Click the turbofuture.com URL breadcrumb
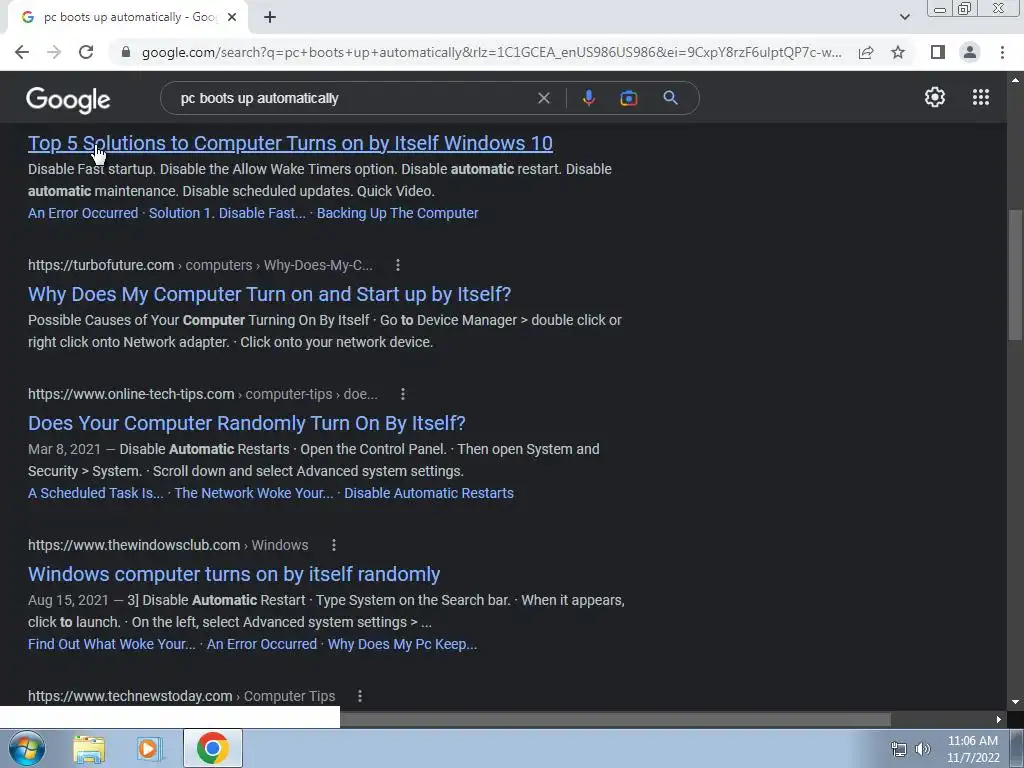 point(200,265)
